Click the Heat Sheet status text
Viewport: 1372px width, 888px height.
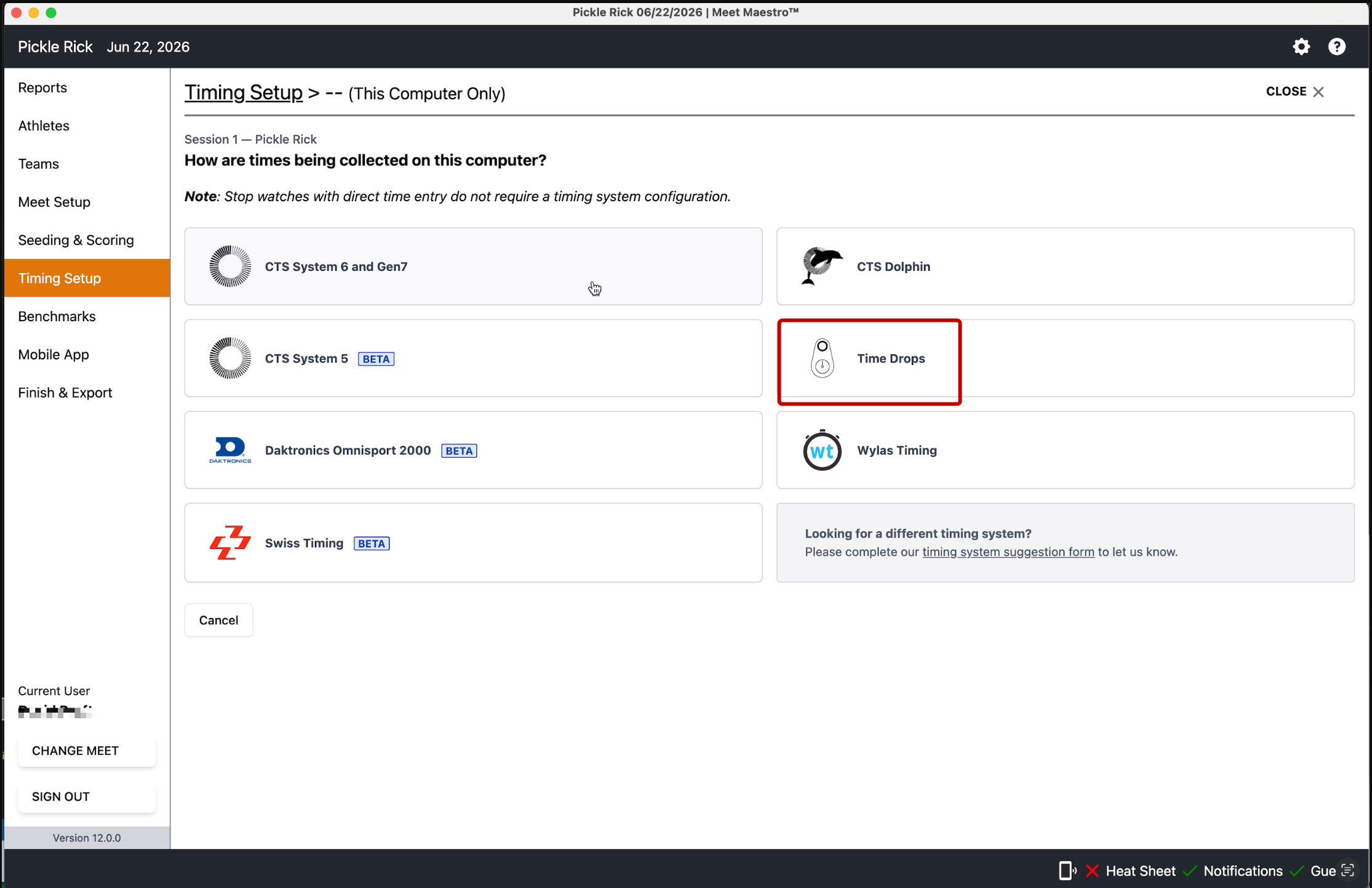click(x=1141, y=871)
